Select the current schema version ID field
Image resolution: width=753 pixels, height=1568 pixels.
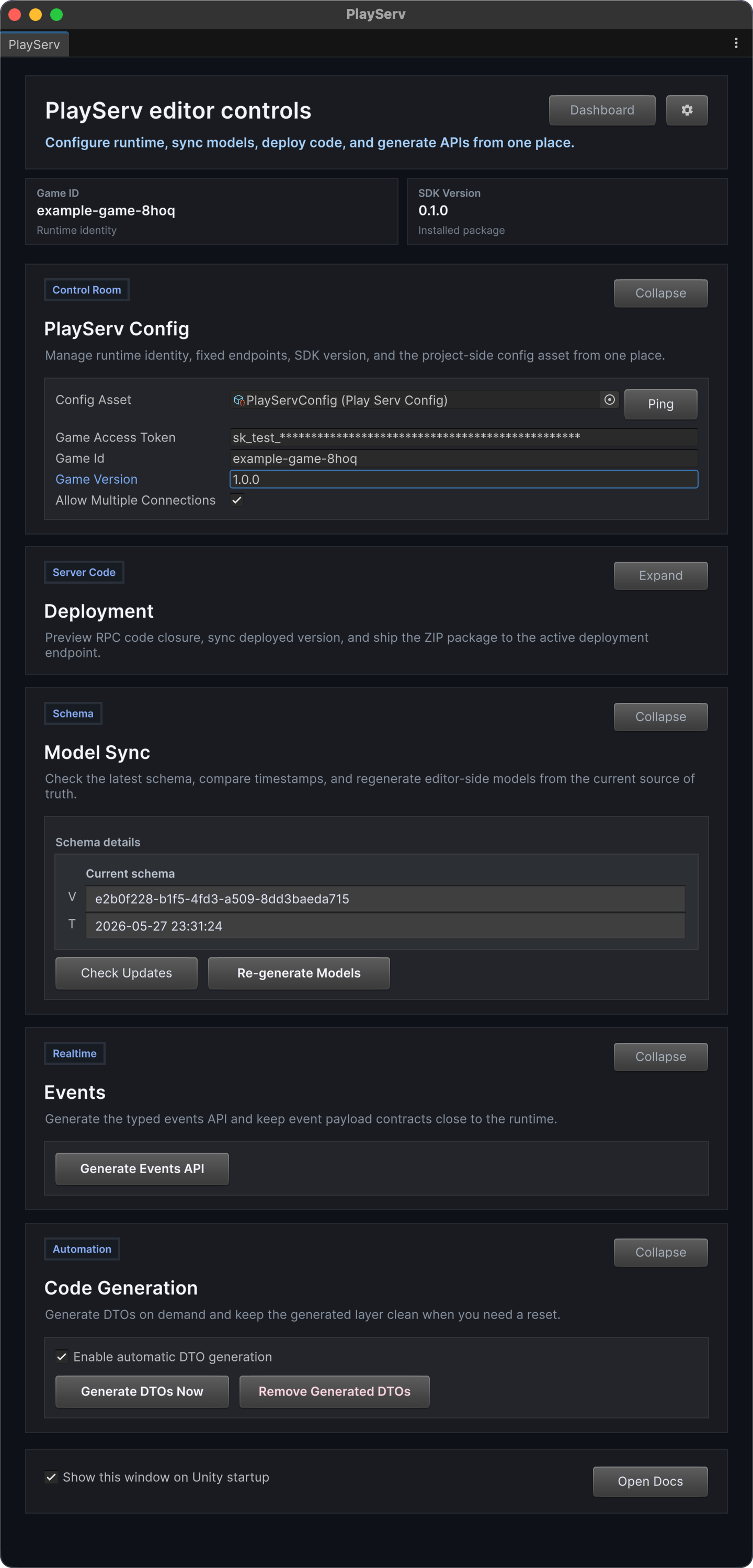[385, 899]
